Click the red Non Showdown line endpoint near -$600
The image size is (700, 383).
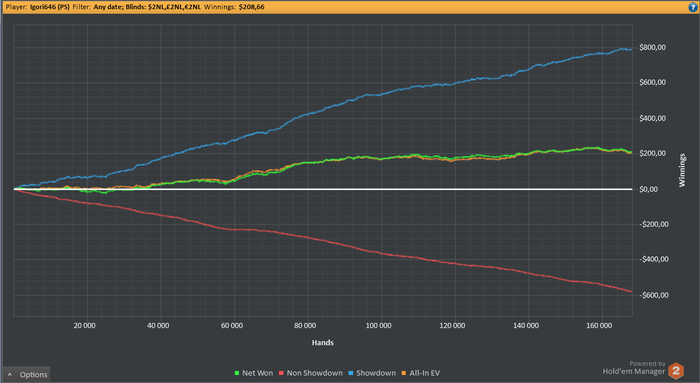[631, 291]
